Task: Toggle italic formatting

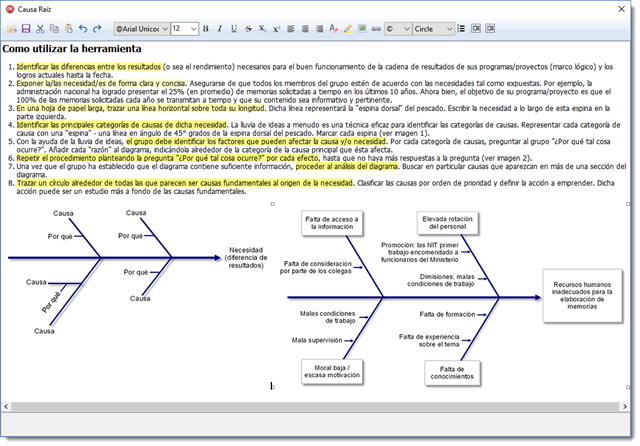Action: (x=220, y=29)
